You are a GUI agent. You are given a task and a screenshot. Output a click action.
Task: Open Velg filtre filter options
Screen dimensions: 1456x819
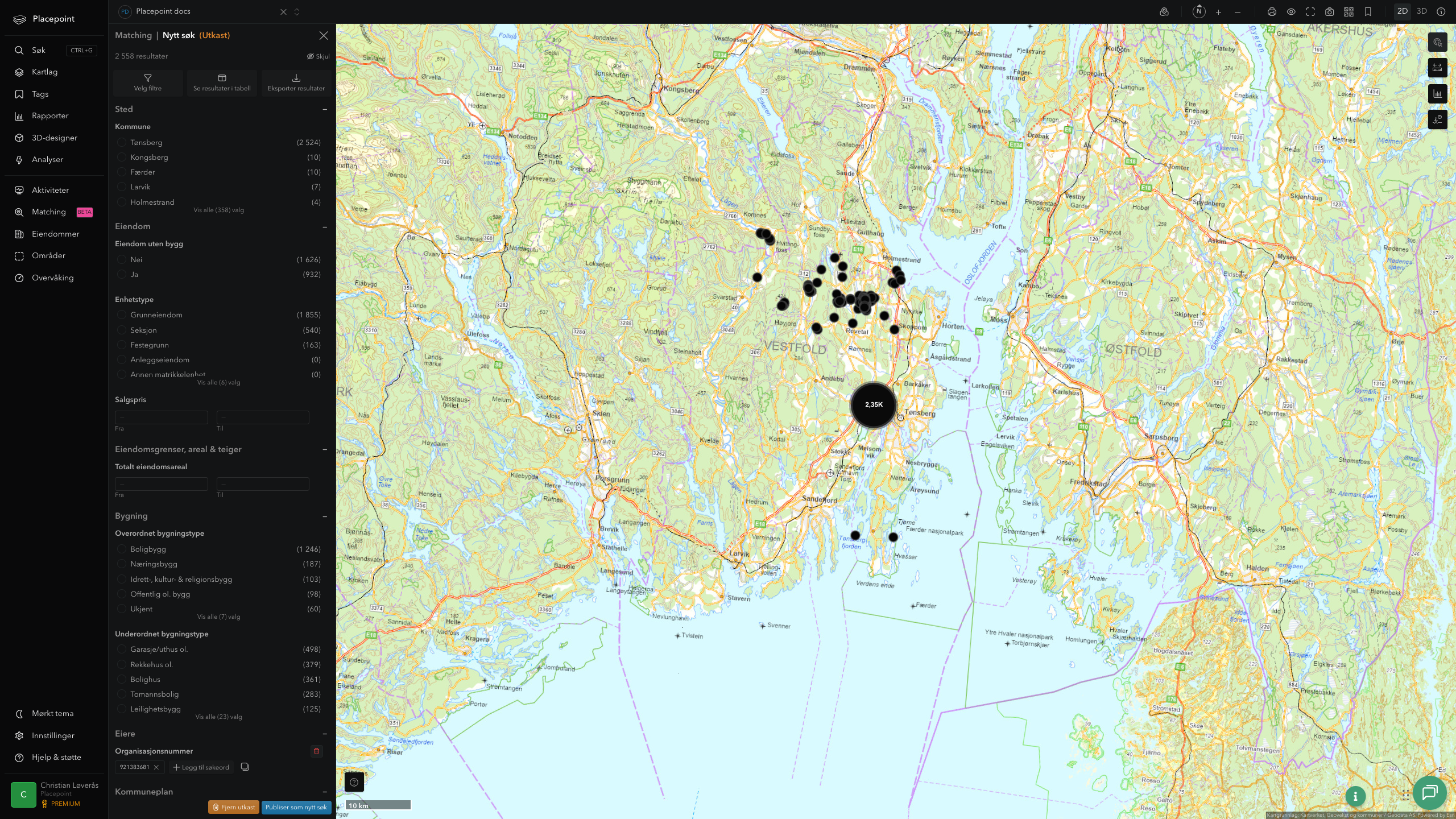click(148, 82)
